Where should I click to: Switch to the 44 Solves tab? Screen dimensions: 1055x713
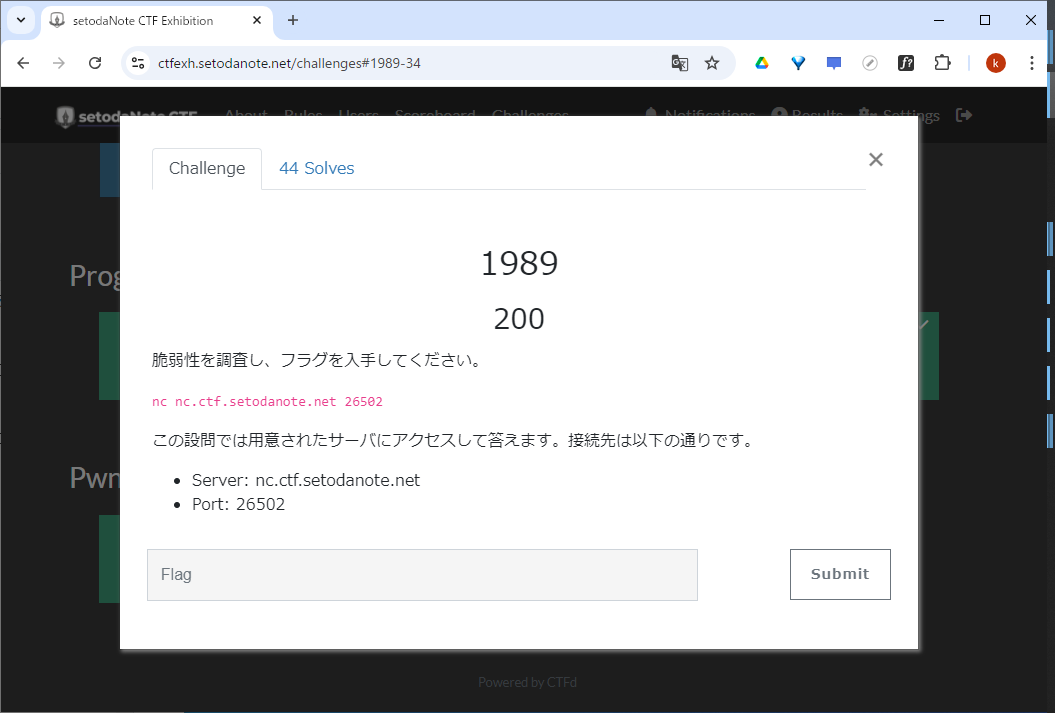[x=317, y=168]
